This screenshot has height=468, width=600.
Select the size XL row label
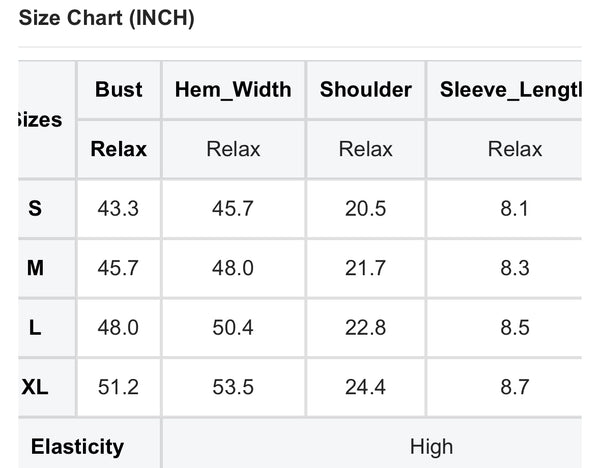[x=36, y=387]
